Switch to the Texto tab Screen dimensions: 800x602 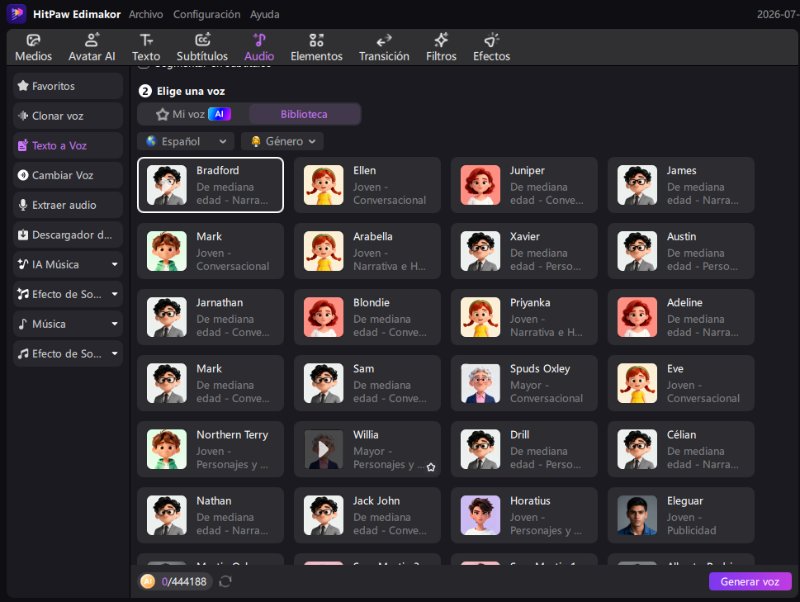point(146,47)
